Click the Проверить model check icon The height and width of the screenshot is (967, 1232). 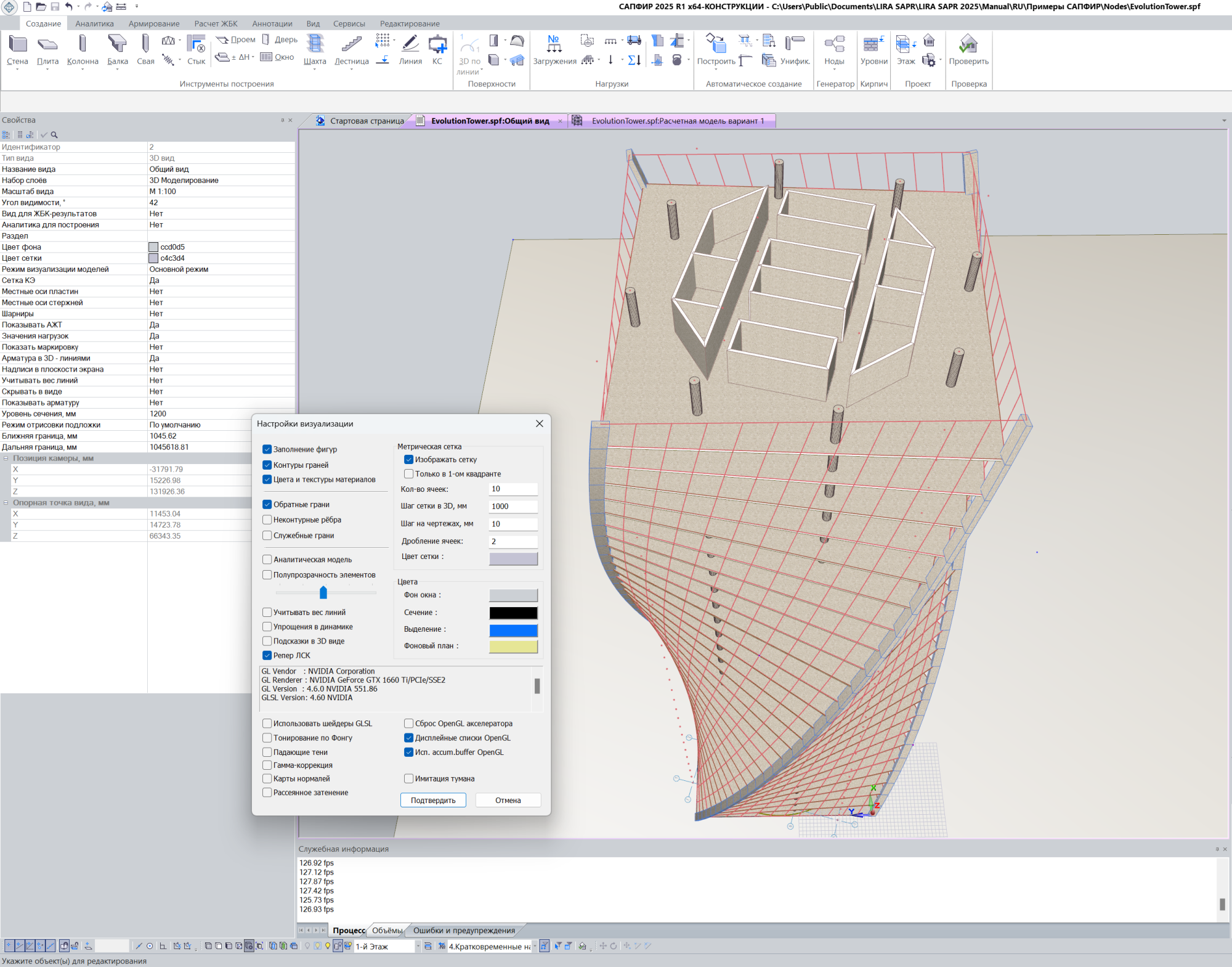(x=968, y=44)
